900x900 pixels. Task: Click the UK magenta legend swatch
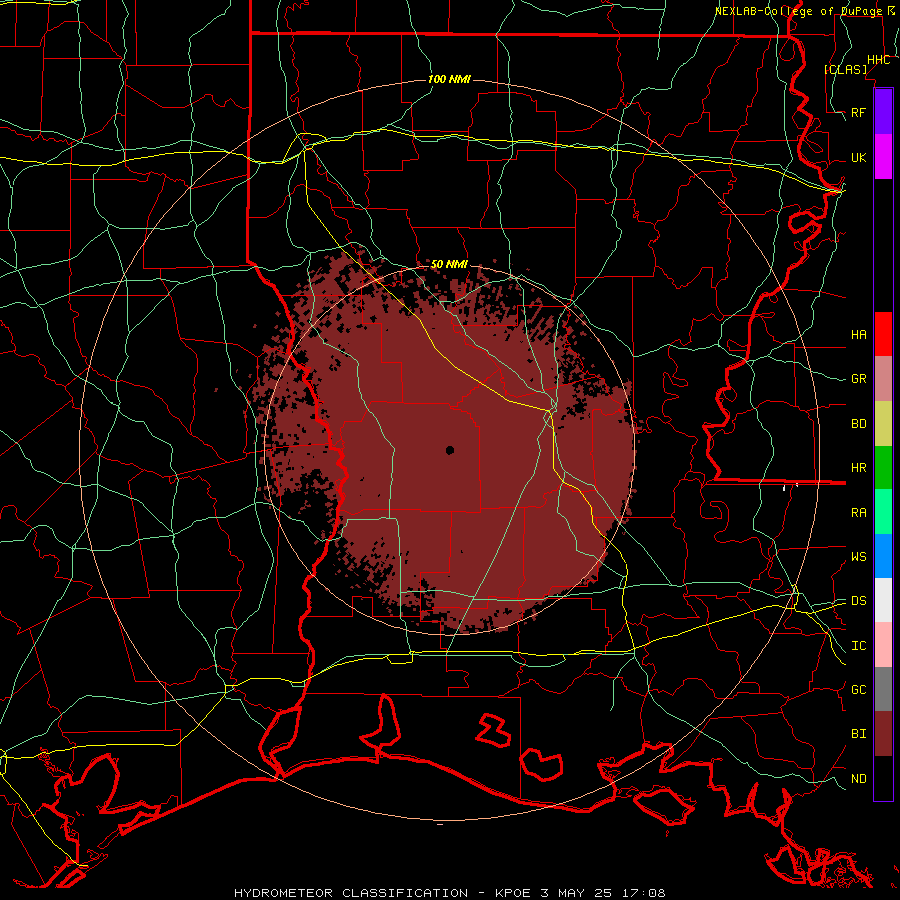[883, 157]
